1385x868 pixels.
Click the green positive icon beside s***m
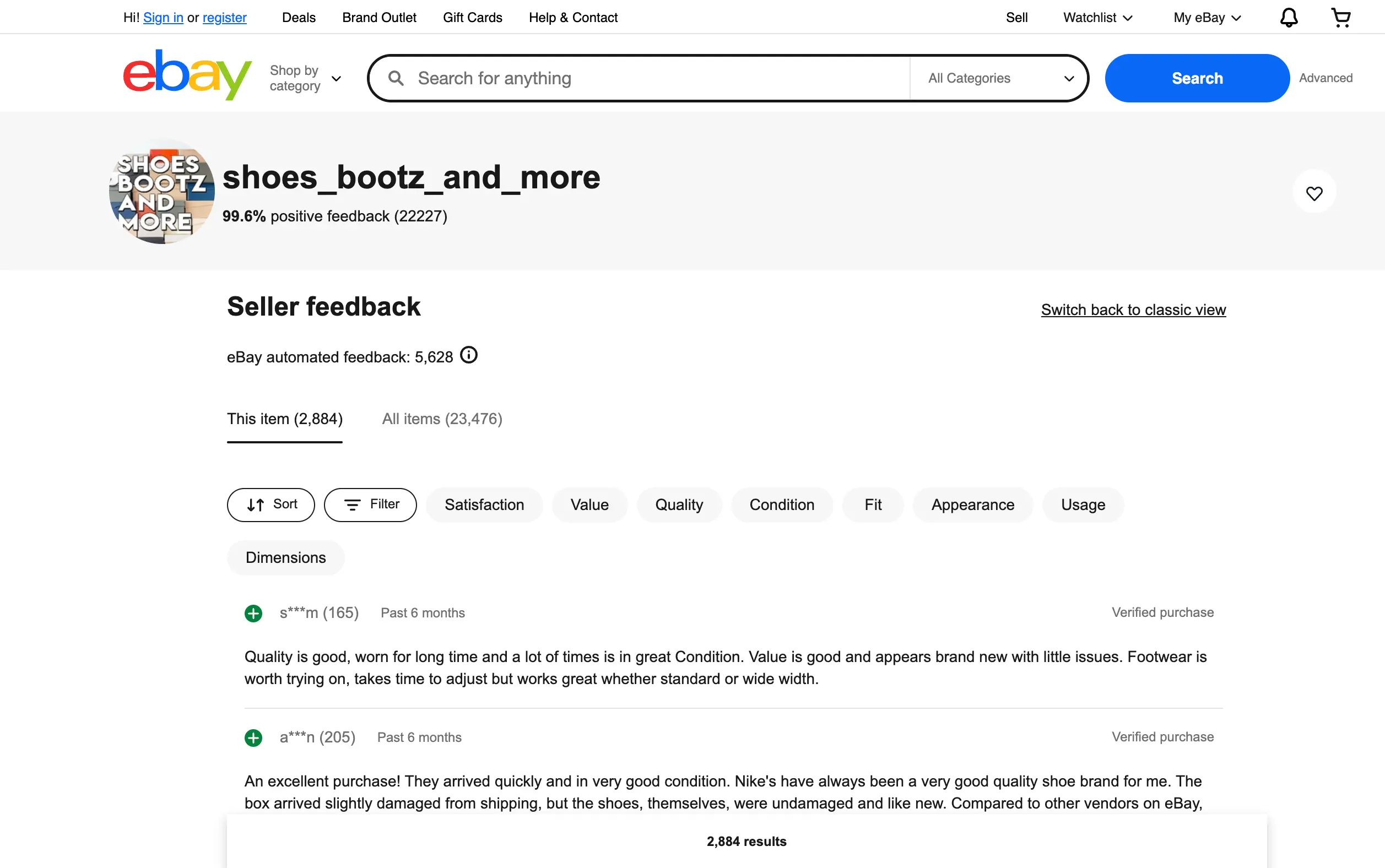[253, 613]
